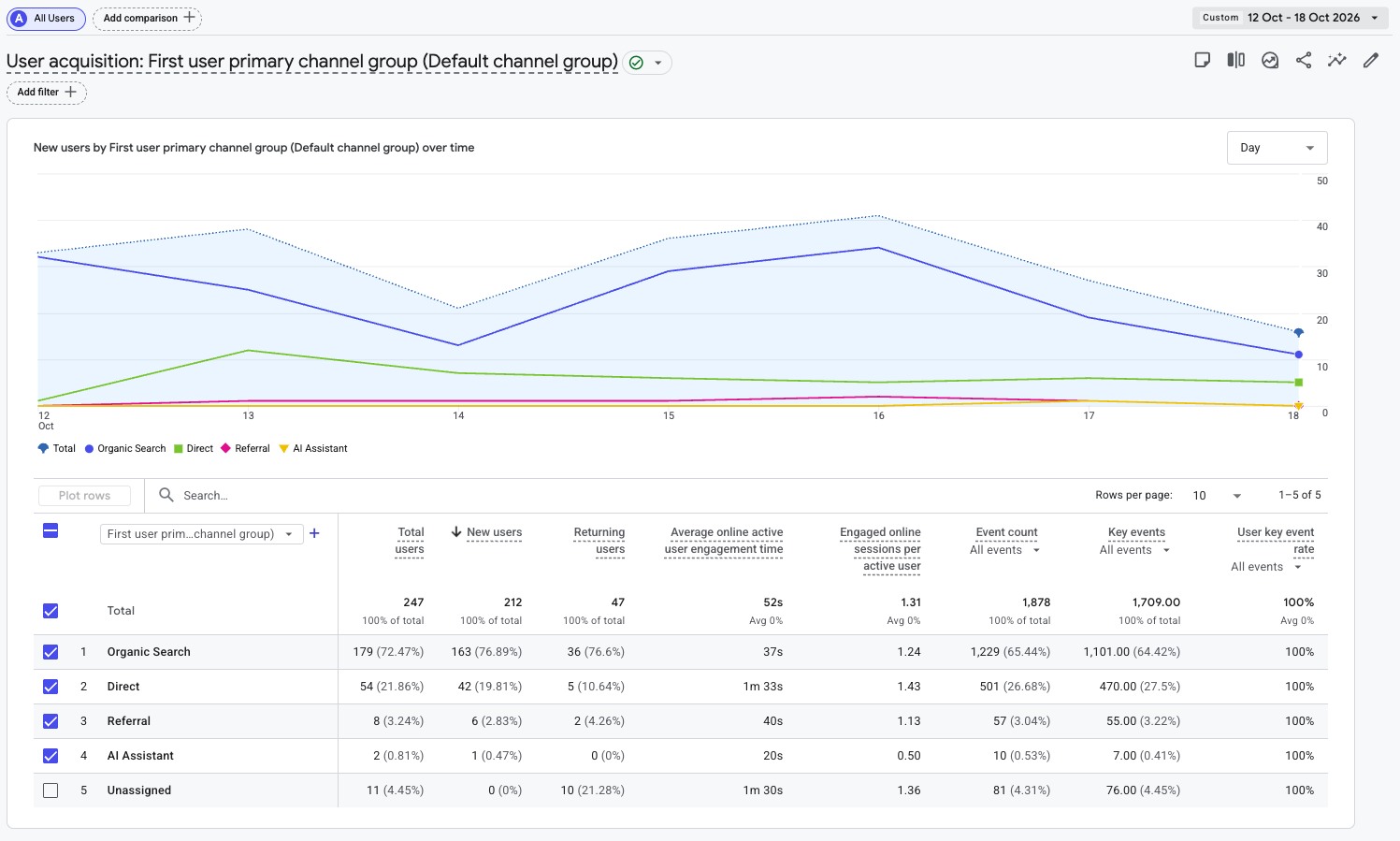
Task: Open the Rows per page dropdown
Action: [1217, 496]
